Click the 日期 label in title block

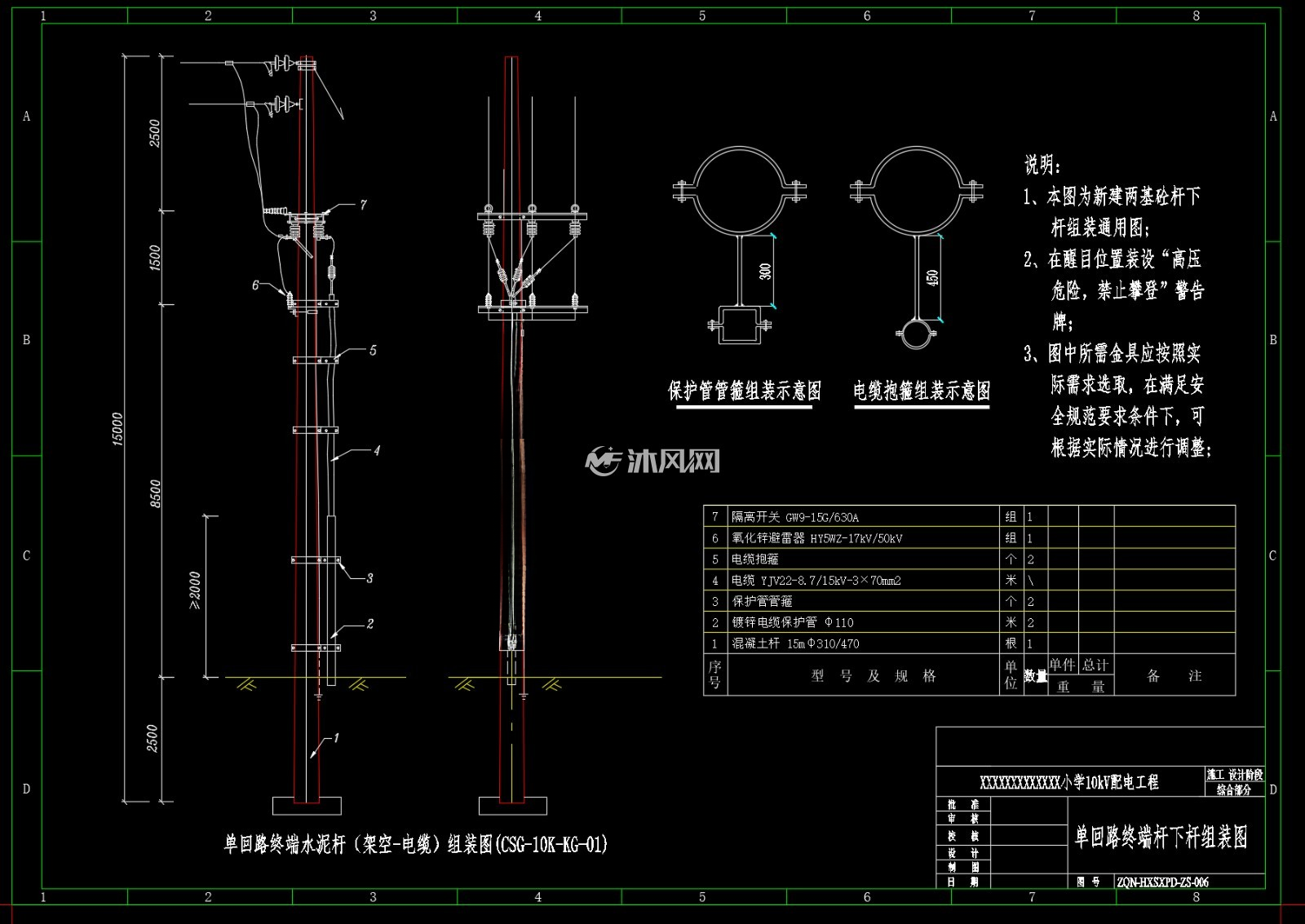tap(963, 882)
